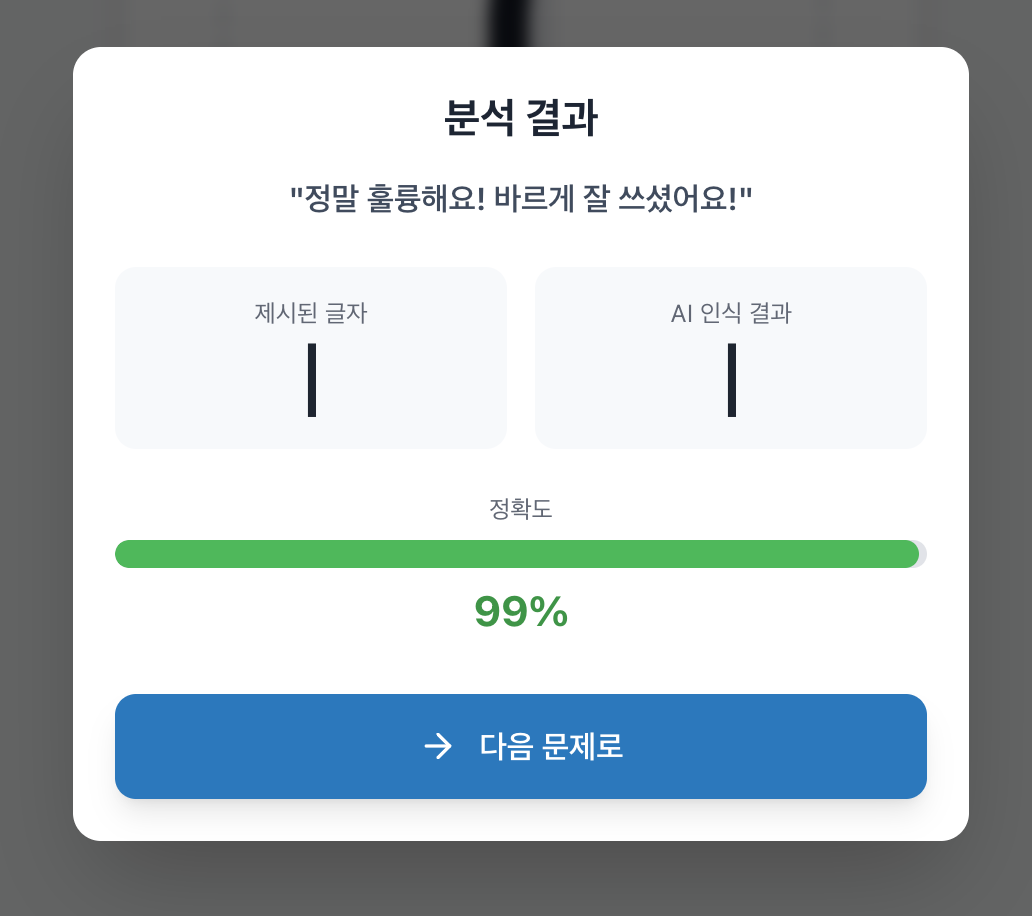Click the AI 인식 결과 label
Viewport: 1032px width, 916px height.
pyautogui.click(x=730, y=312)
